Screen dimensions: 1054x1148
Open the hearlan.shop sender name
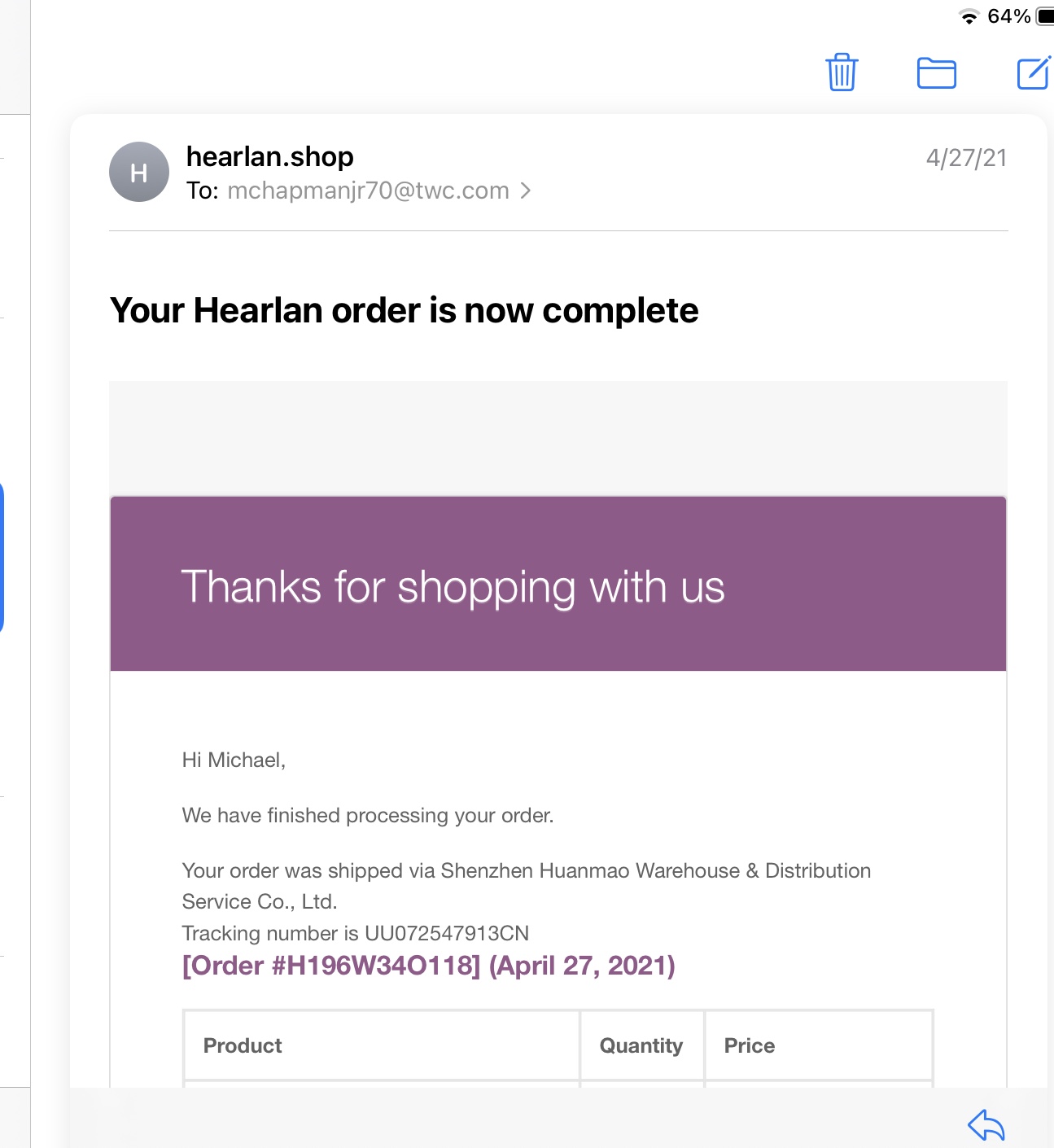(x=270, y=156)
